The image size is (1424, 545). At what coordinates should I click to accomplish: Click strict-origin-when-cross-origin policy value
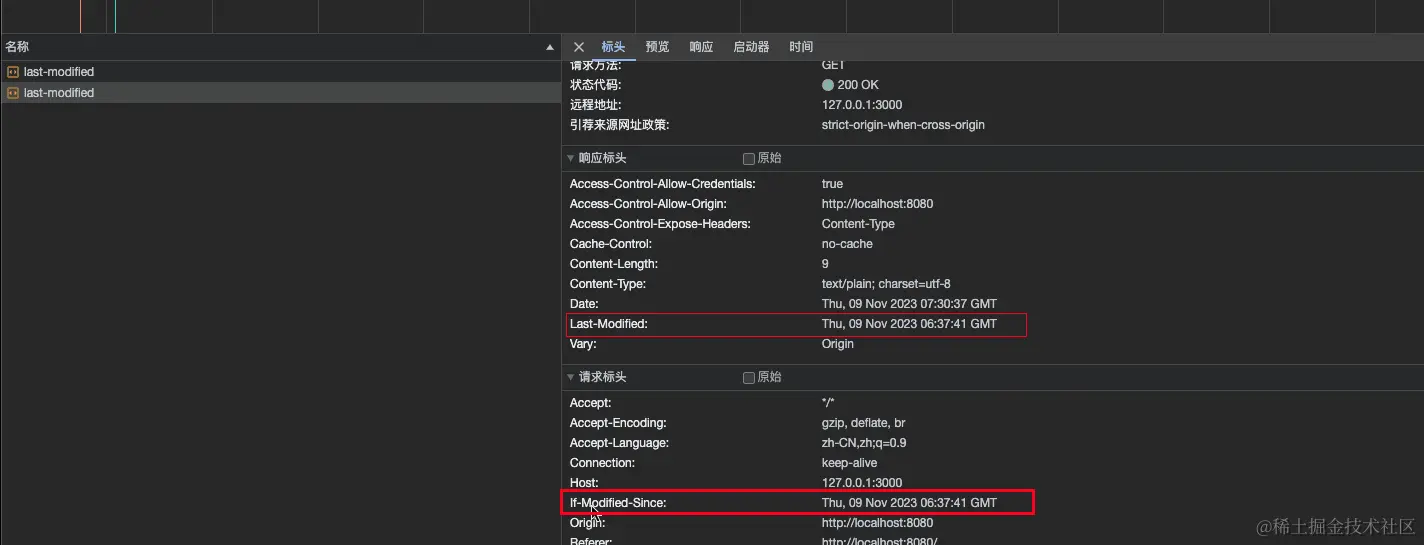click(903, 125)
